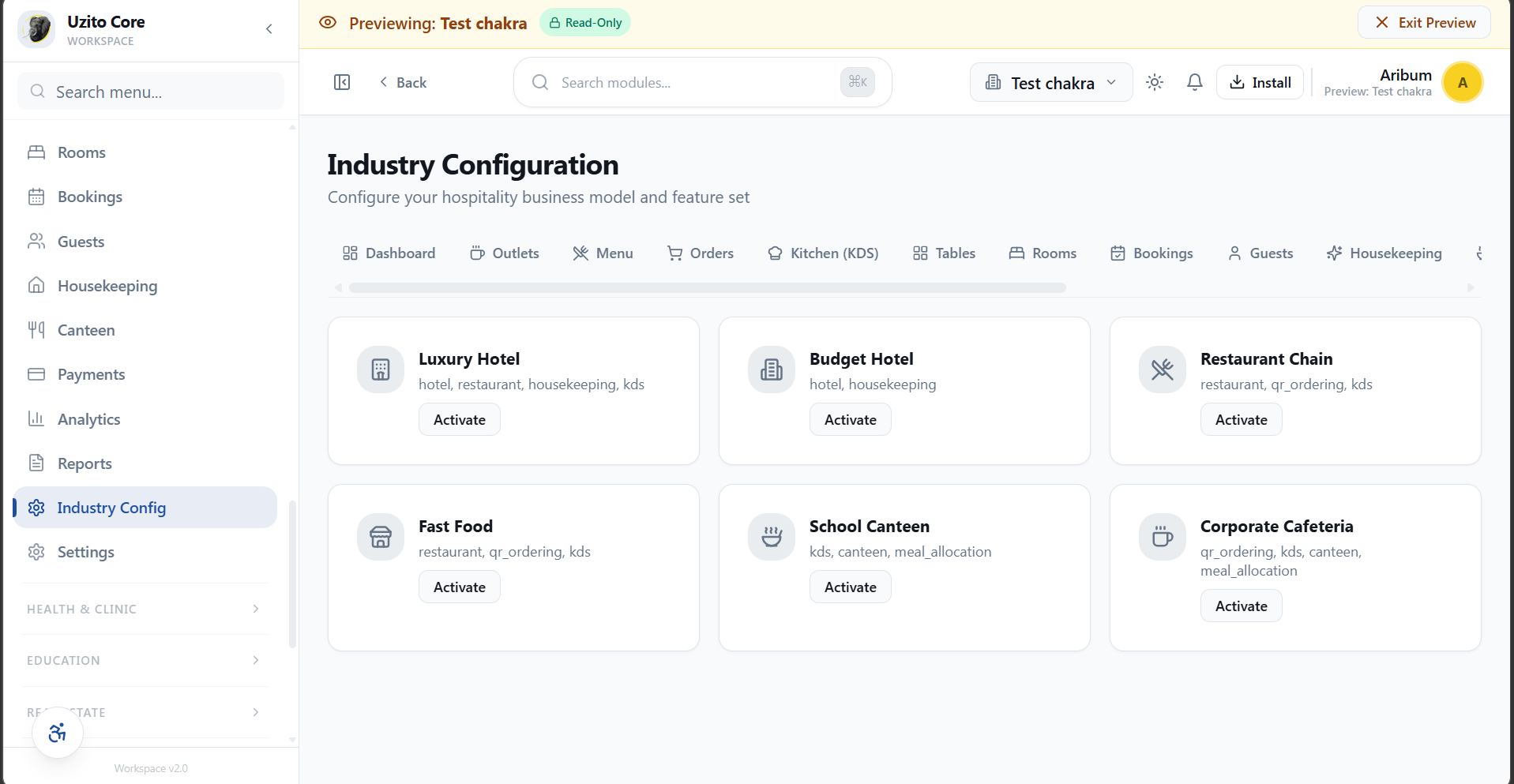Click the Exit Preview button
The height and width of the screenshot is (784, 1514).
(x=1424, y=23)
